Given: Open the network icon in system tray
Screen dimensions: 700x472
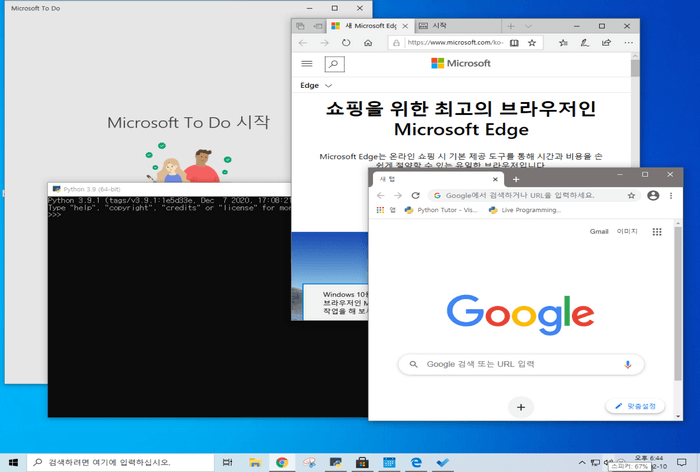Looking at the screenshot, I should tap(595, 463).
